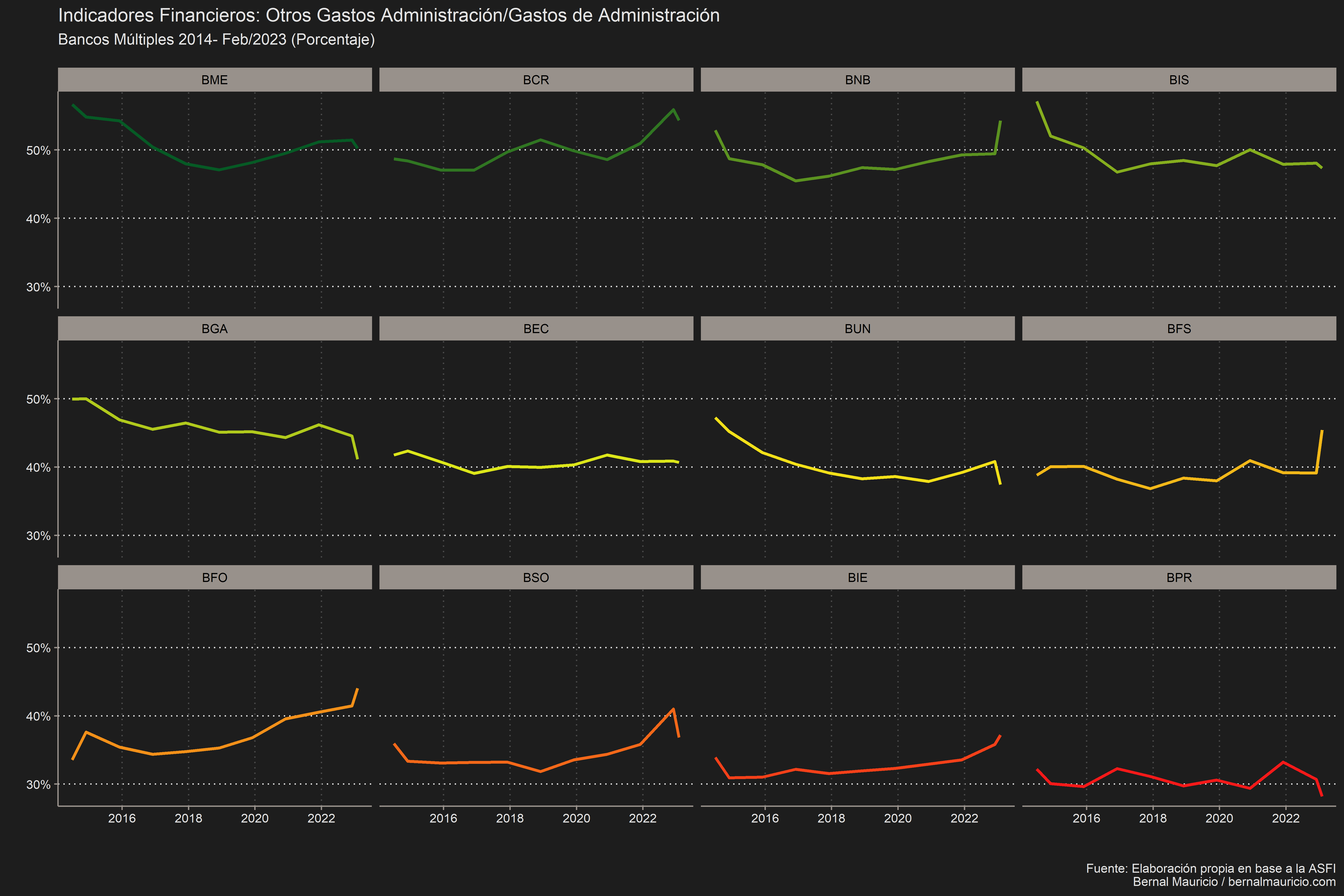Click the 50% label on the middle row axis

pyautogui.click(x=38, y=399)
